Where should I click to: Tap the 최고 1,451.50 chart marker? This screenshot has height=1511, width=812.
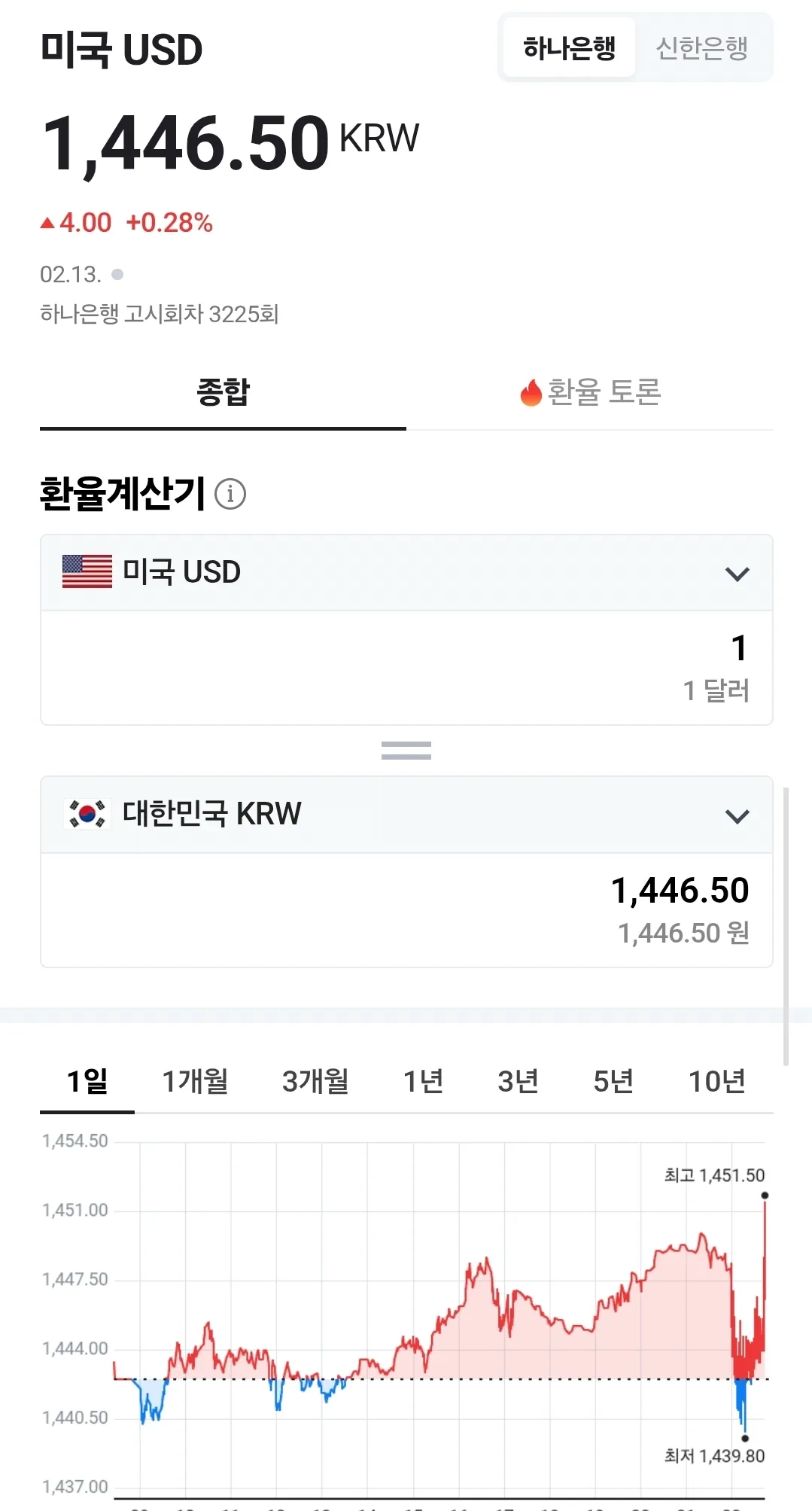[x=765, y=1196]
